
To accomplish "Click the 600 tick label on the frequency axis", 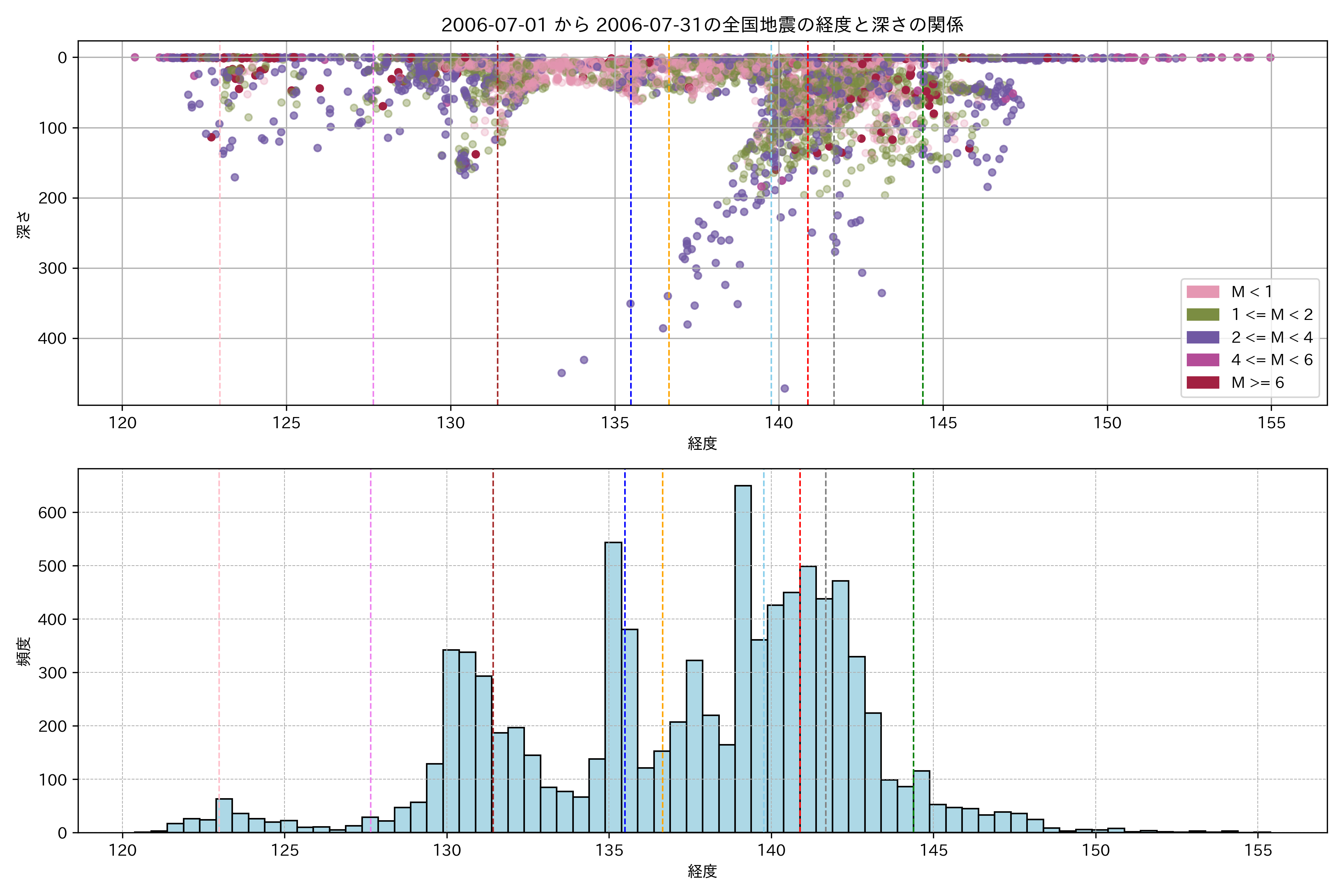I will (x=53, y=513).
